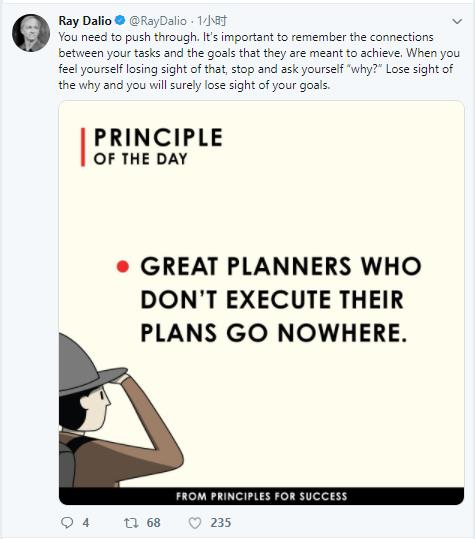The width and height of the screenshot is (475, 539).
Task: Open the reply speech bubble icon
Action: (67, 523)
